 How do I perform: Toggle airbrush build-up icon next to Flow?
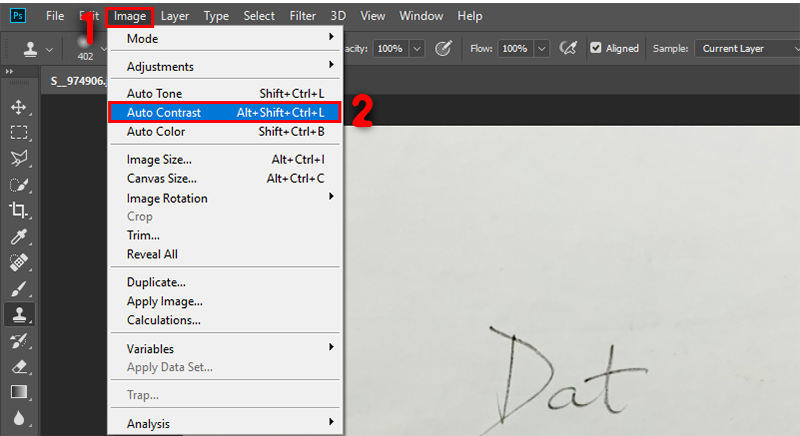570,48
